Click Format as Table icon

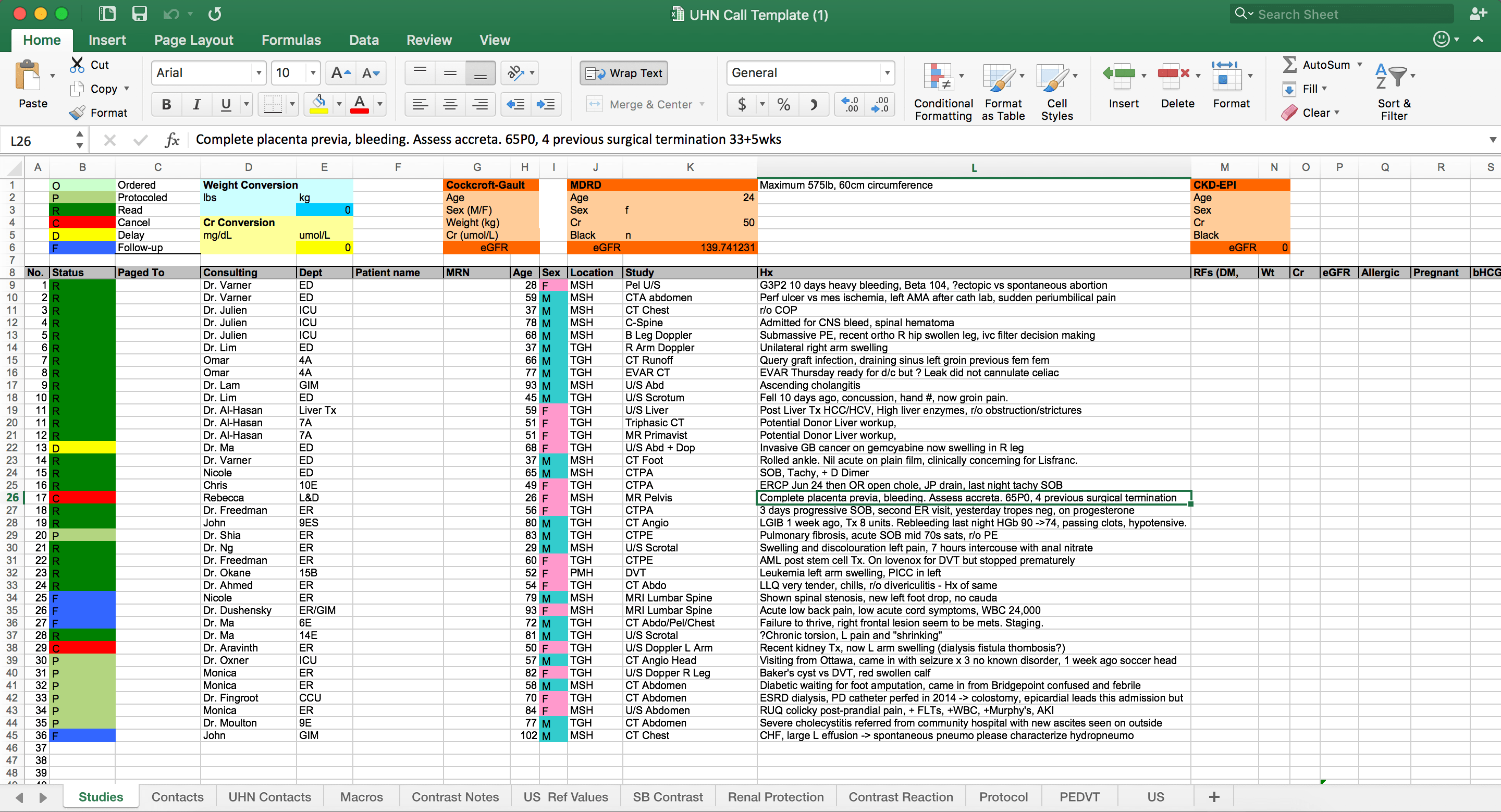point(999,77)
